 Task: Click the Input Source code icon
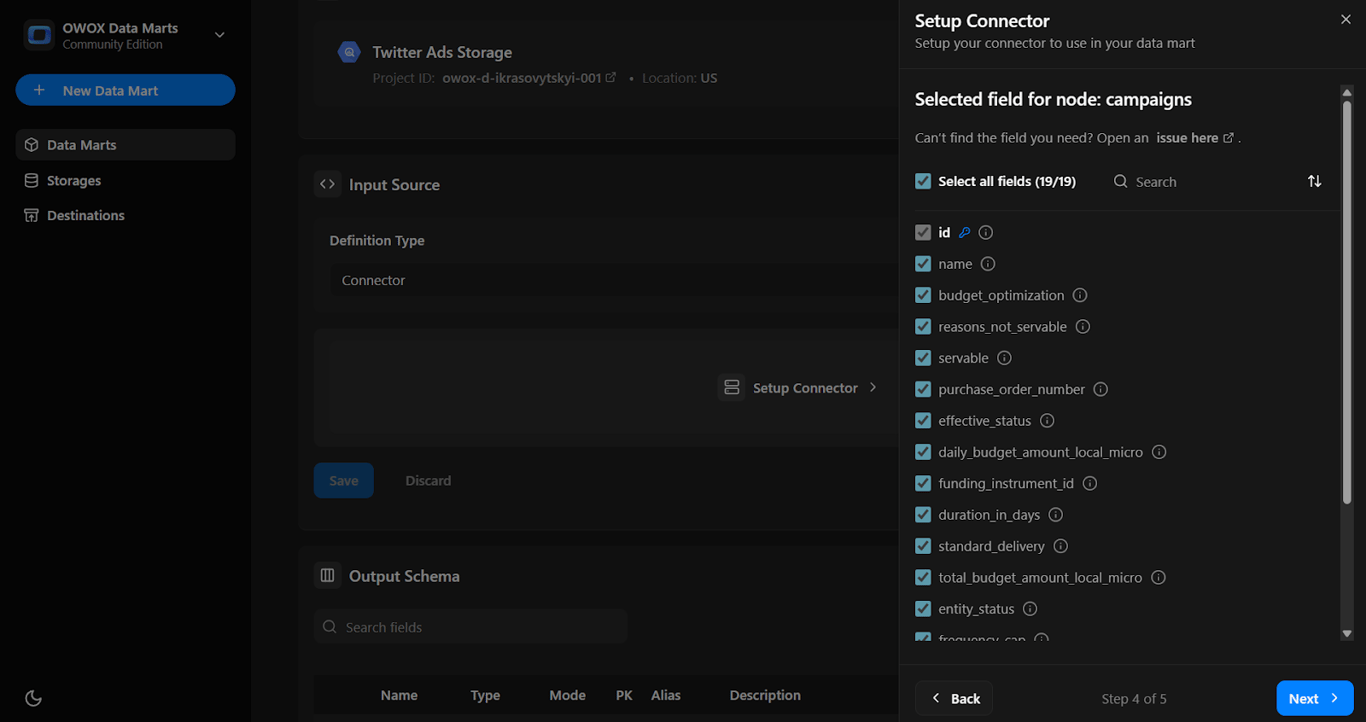327,184
